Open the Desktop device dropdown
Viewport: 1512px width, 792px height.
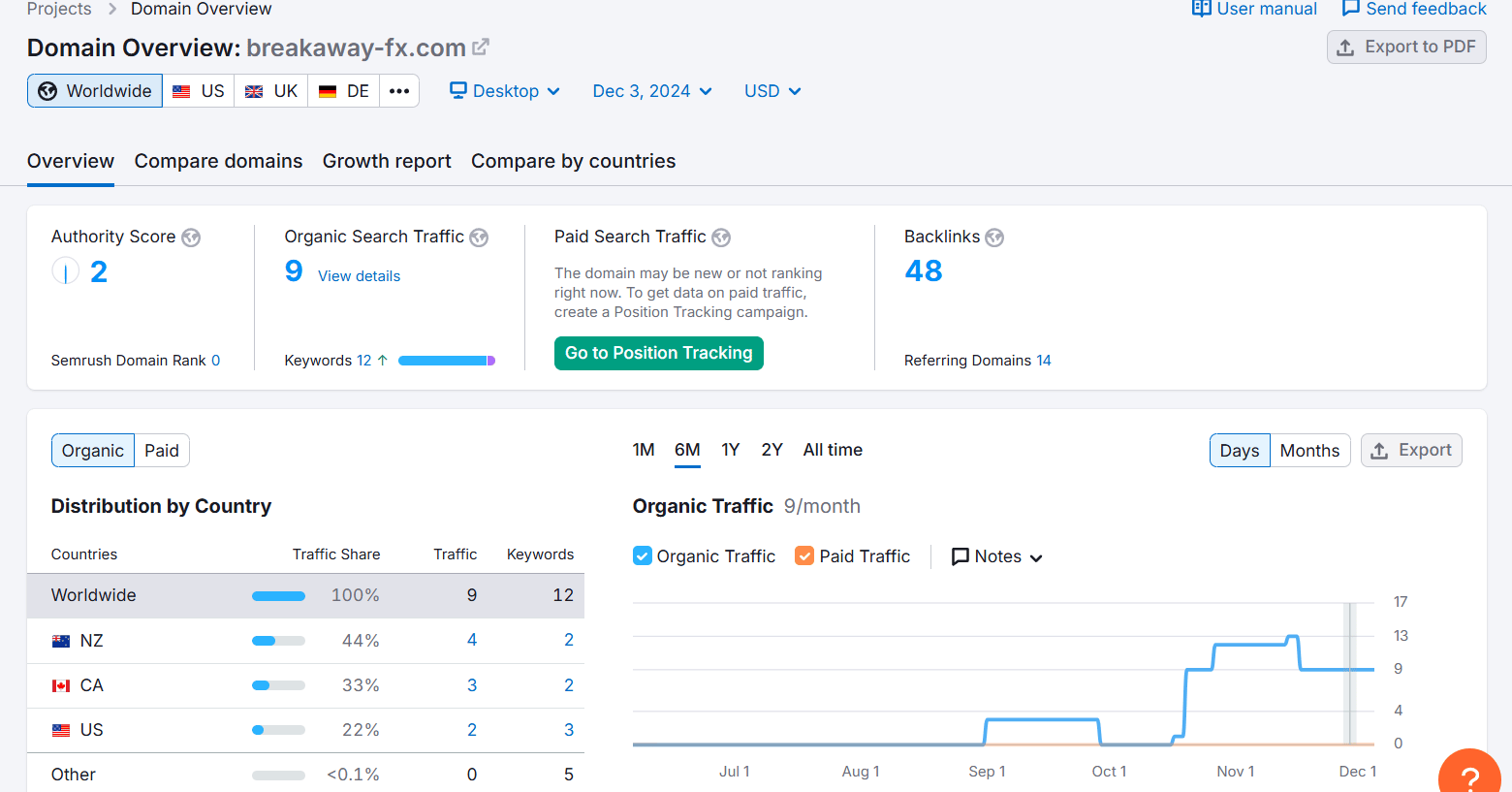(505, 91)
